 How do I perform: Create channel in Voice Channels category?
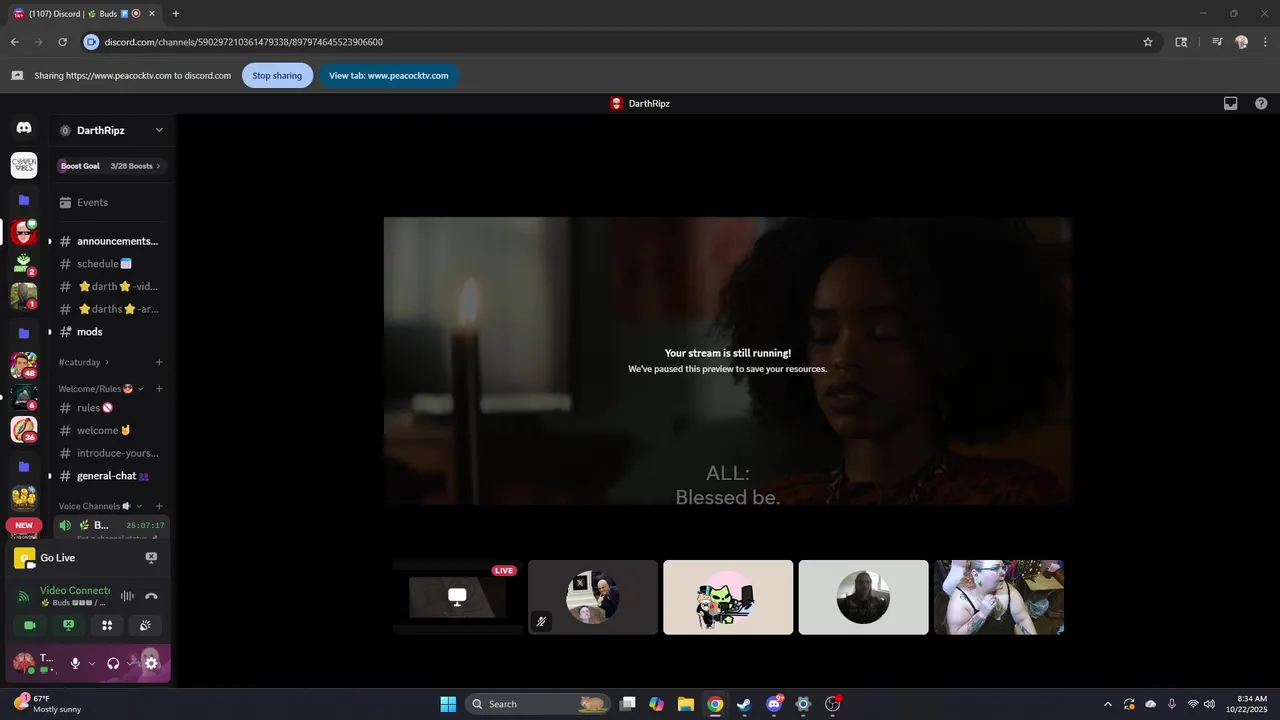point(159,506)
